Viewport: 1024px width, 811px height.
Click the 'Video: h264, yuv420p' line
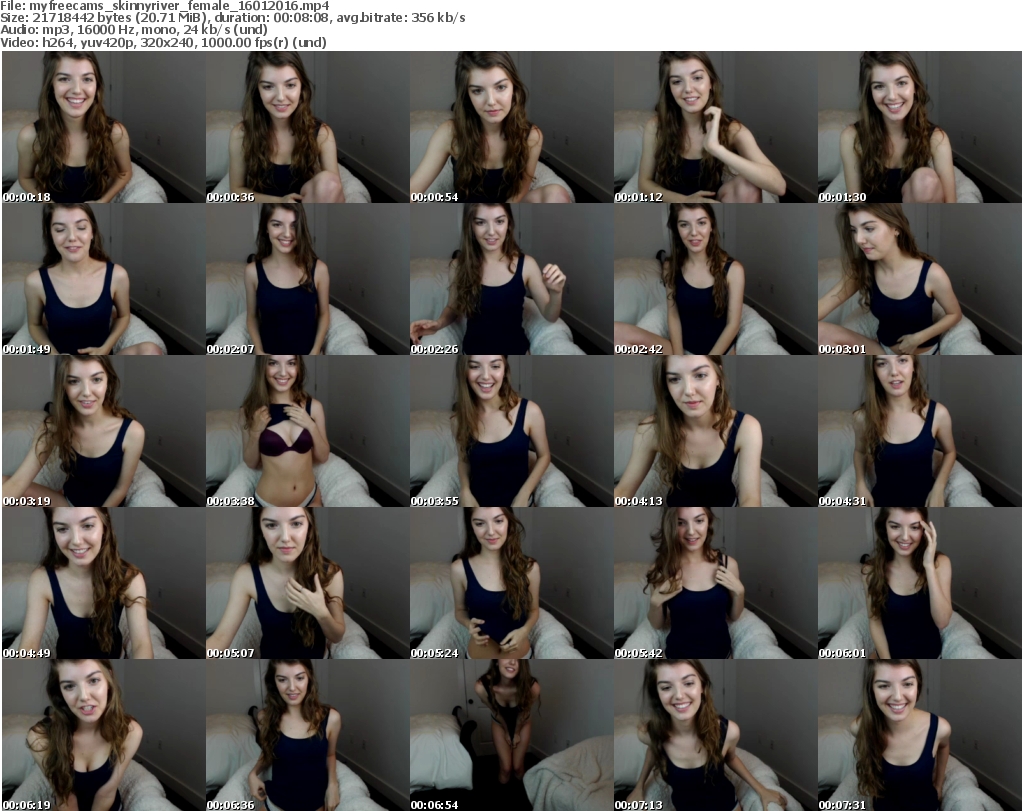(163, 42)
